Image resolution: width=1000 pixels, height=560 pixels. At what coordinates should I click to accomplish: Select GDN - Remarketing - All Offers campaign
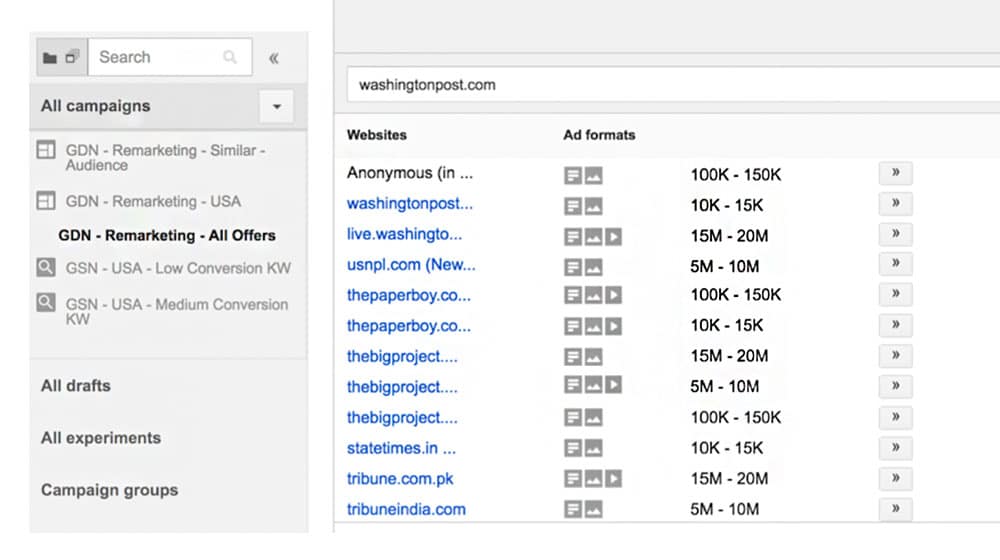click(167, 235)
